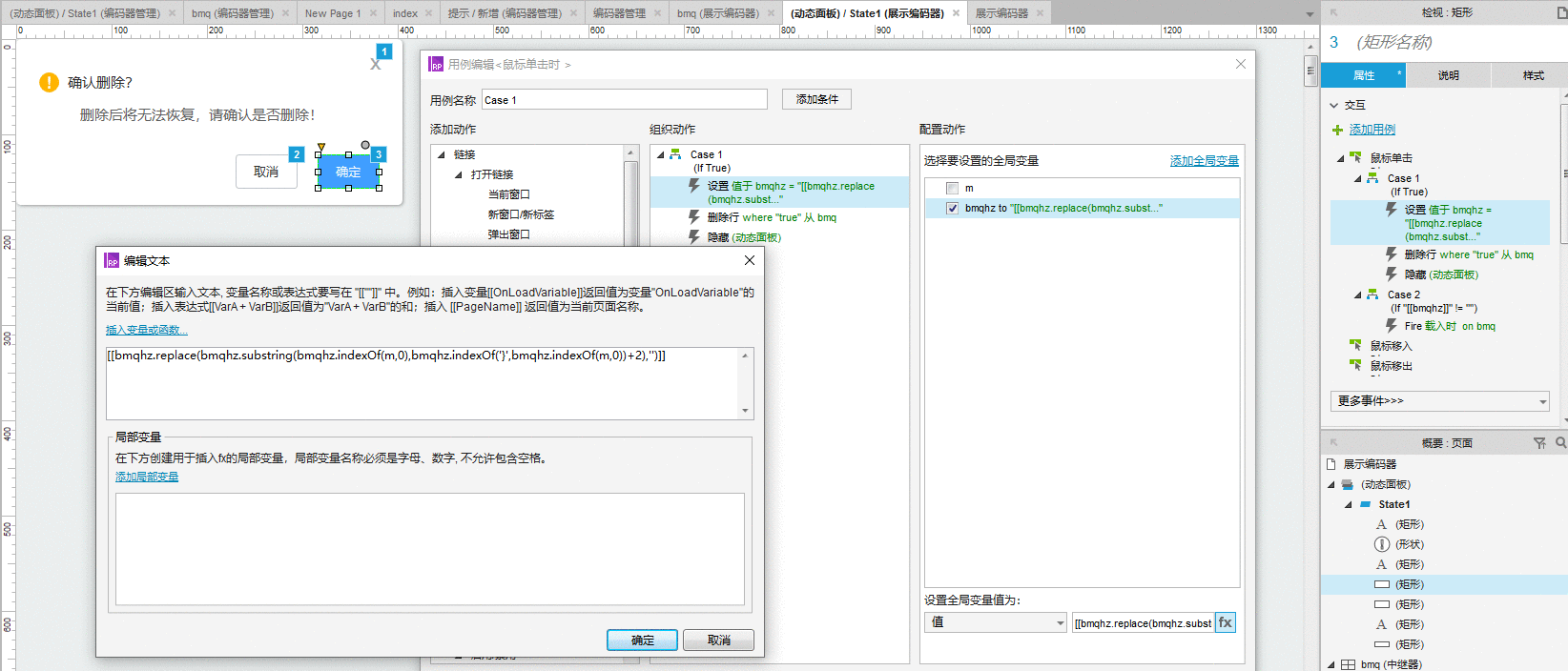Click the expression editing text area
1568x671 pixels.
click(423, 383)
